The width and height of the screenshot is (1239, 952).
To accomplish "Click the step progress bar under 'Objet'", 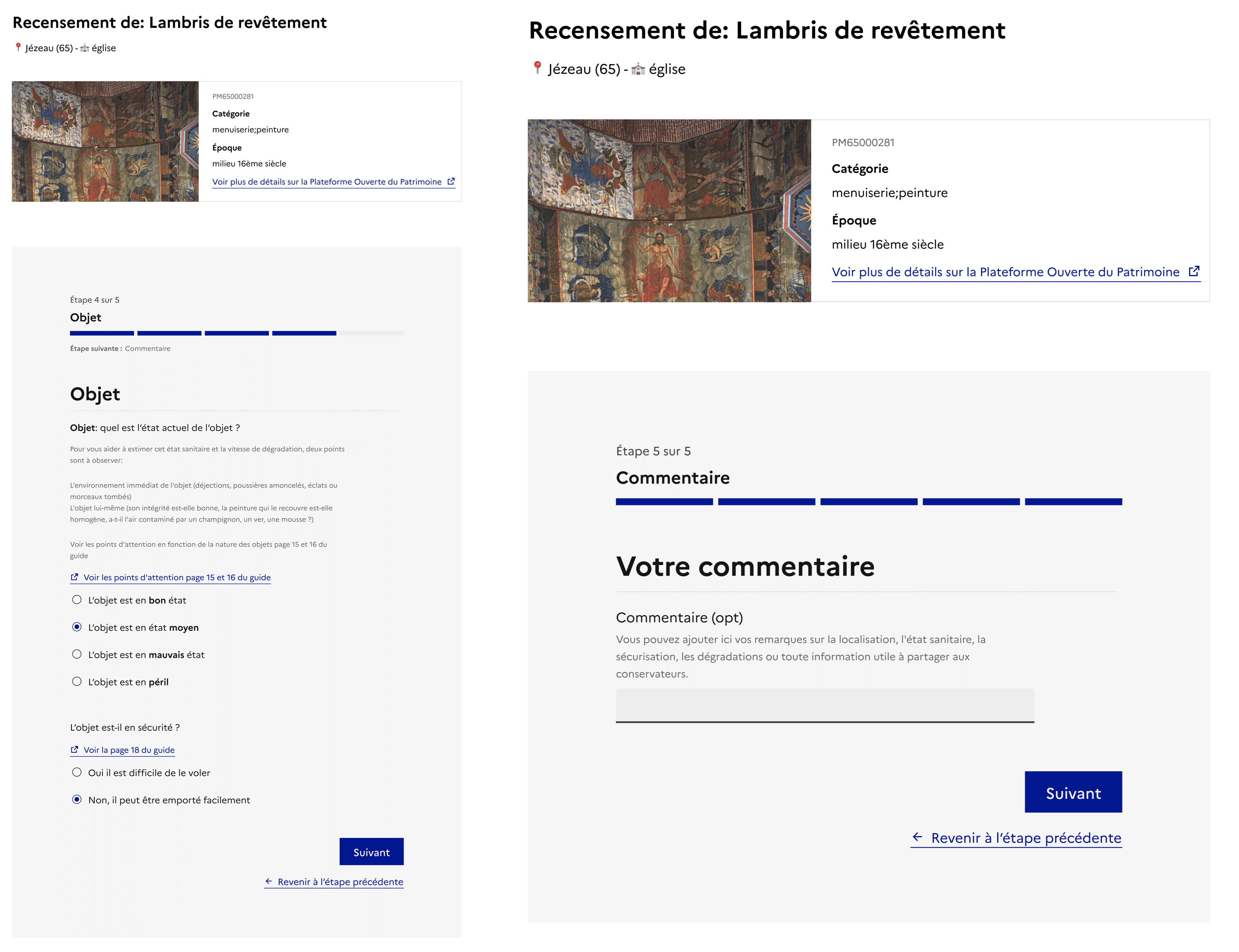I will coord(237,333).
